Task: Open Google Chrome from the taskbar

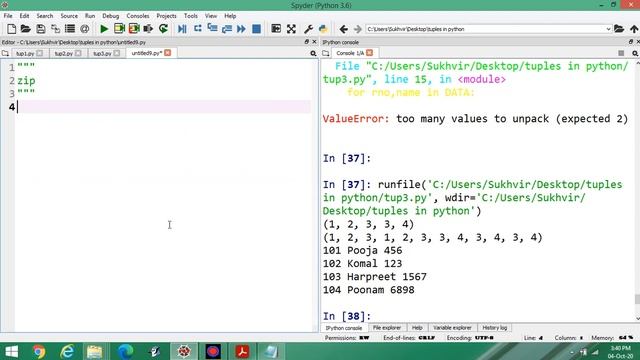Action: click(39, 351)
